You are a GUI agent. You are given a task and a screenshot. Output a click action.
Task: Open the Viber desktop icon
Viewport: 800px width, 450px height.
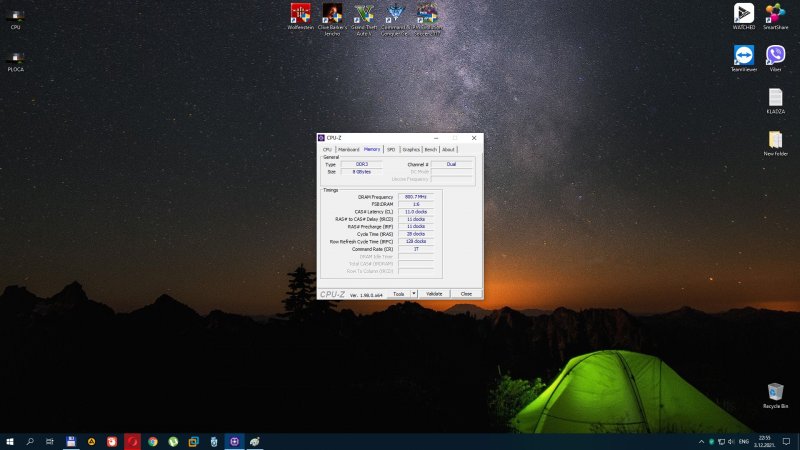coord(776,59)
